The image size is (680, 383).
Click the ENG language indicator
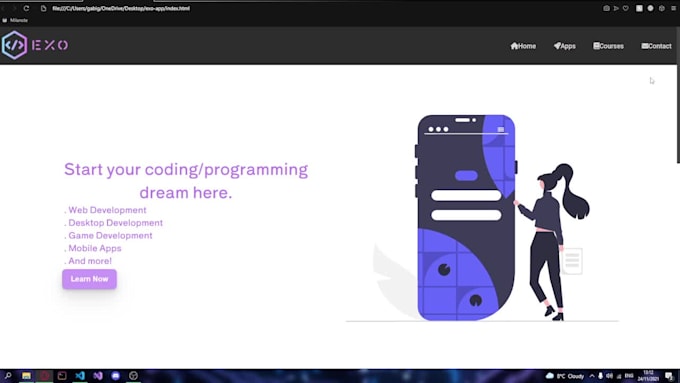(629, 376)
